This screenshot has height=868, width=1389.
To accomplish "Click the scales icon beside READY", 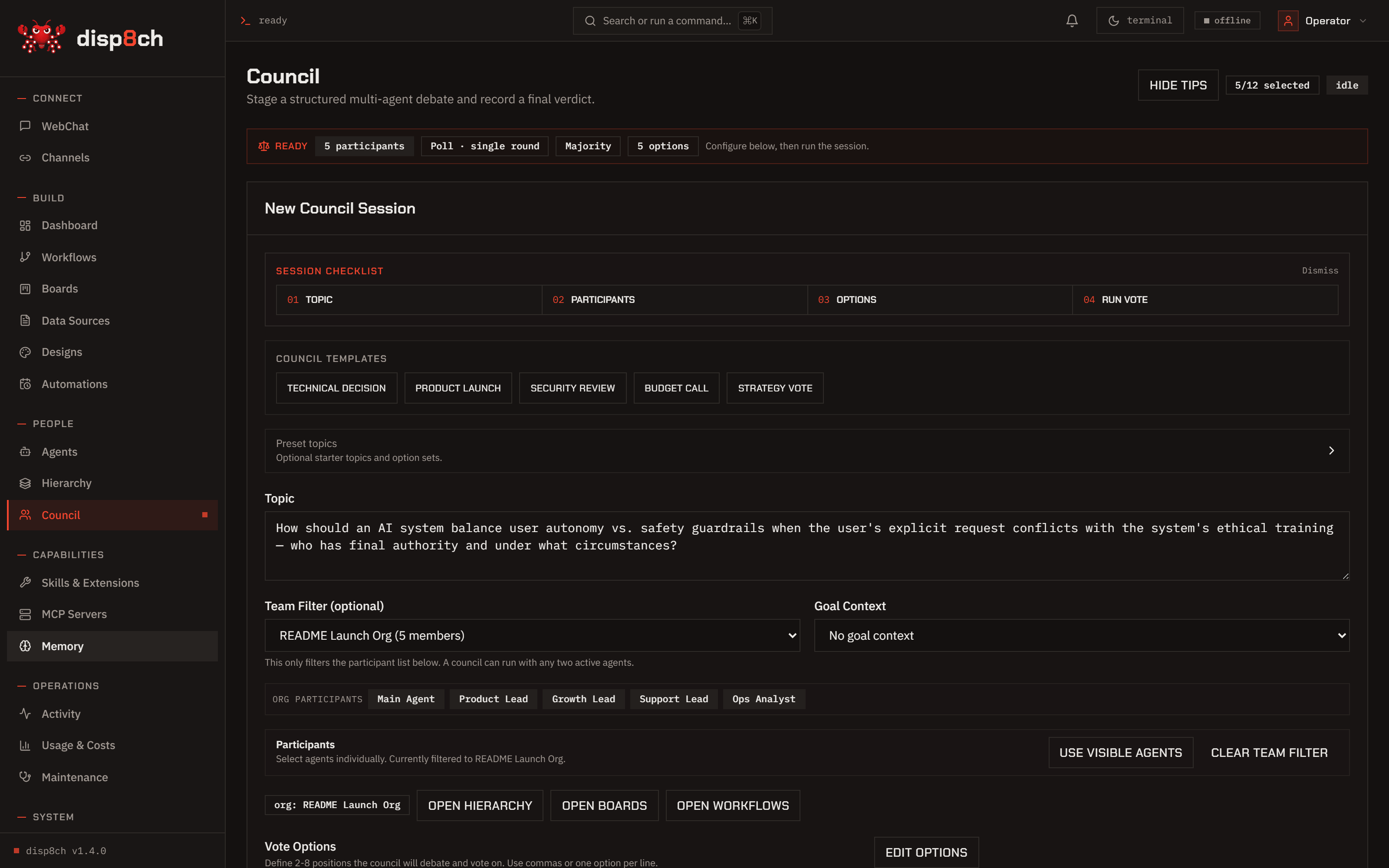I will (x=264, y=146).
